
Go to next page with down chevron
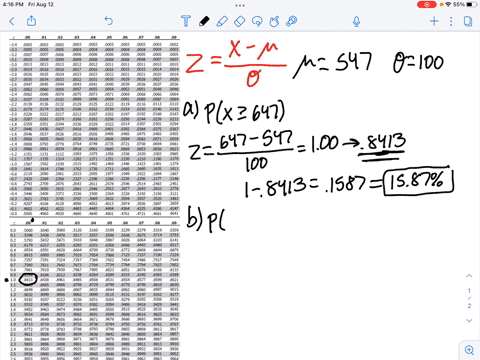point(469,320)
